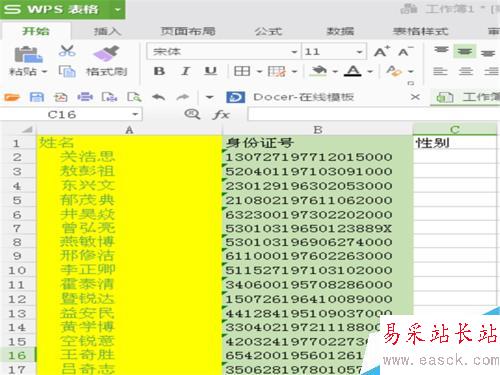The image size is (500, 375).
Task: Apply font color A
Action: click(353, 71)
